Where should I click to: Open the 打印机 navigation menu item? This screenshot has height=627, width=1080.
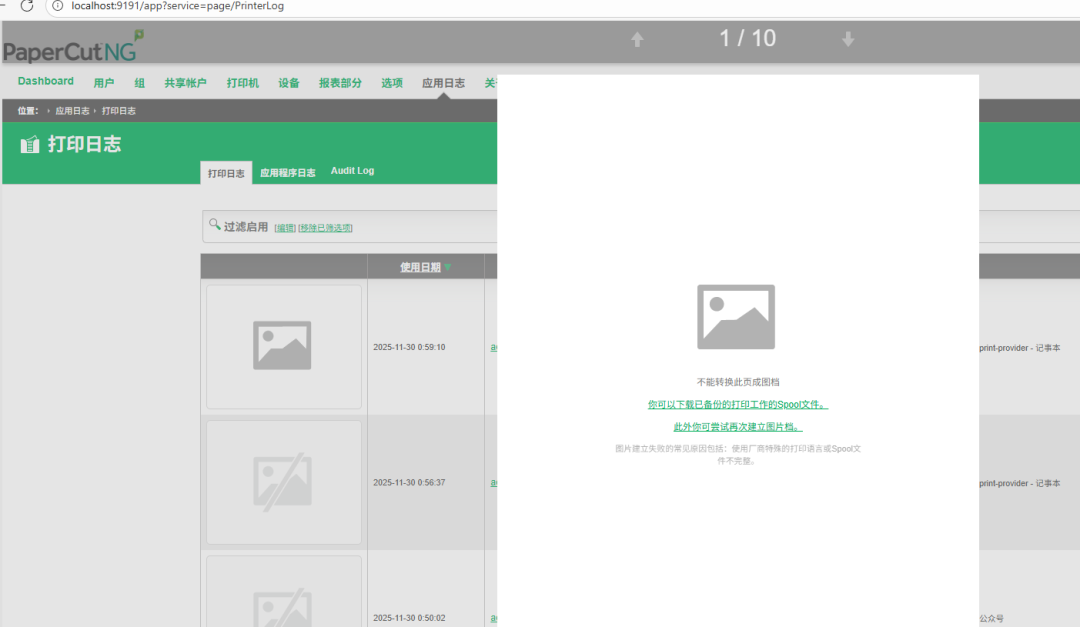click(243, 83)
